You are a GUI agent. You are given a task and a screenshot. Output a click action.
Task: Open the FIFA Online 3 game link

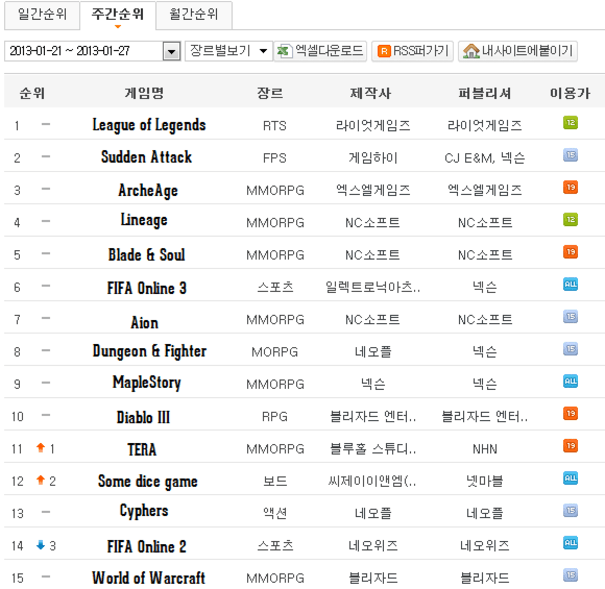pyautogui.click(x=147, y=288)
